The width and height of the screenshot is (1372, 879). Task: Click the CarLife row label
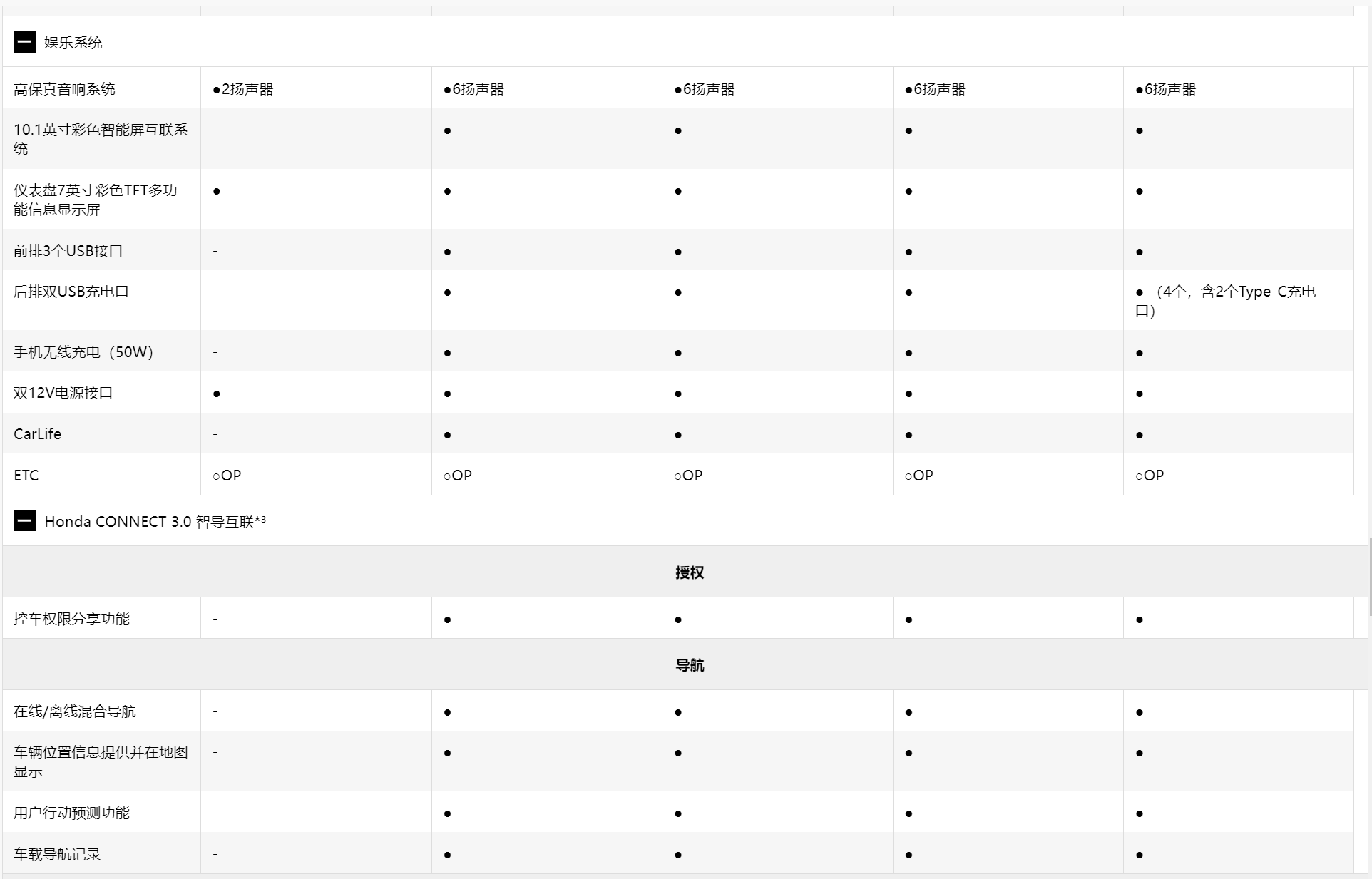coord(38,434)
